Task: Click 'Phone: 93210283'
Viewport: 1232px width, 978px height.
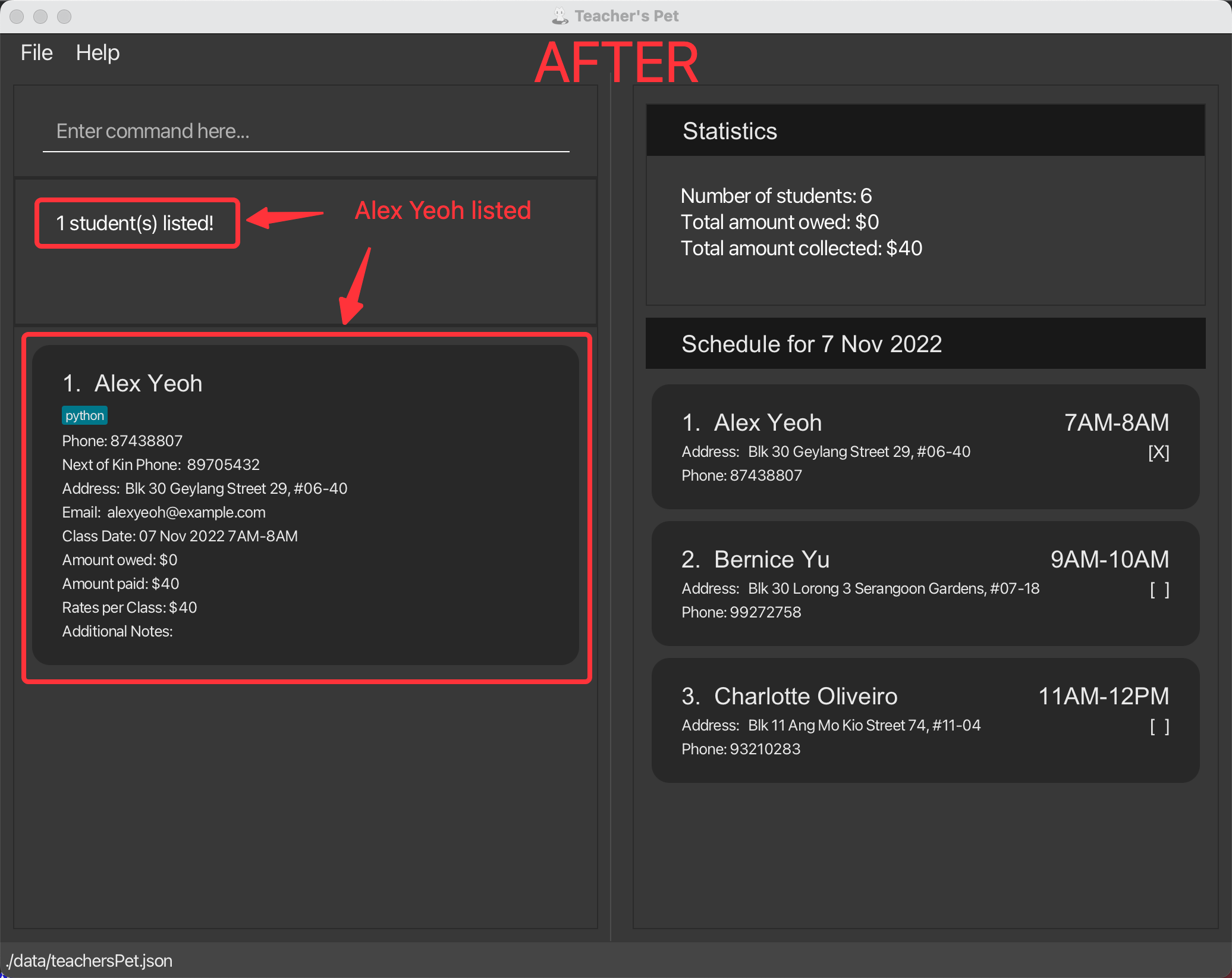Action: pos(741,749)
